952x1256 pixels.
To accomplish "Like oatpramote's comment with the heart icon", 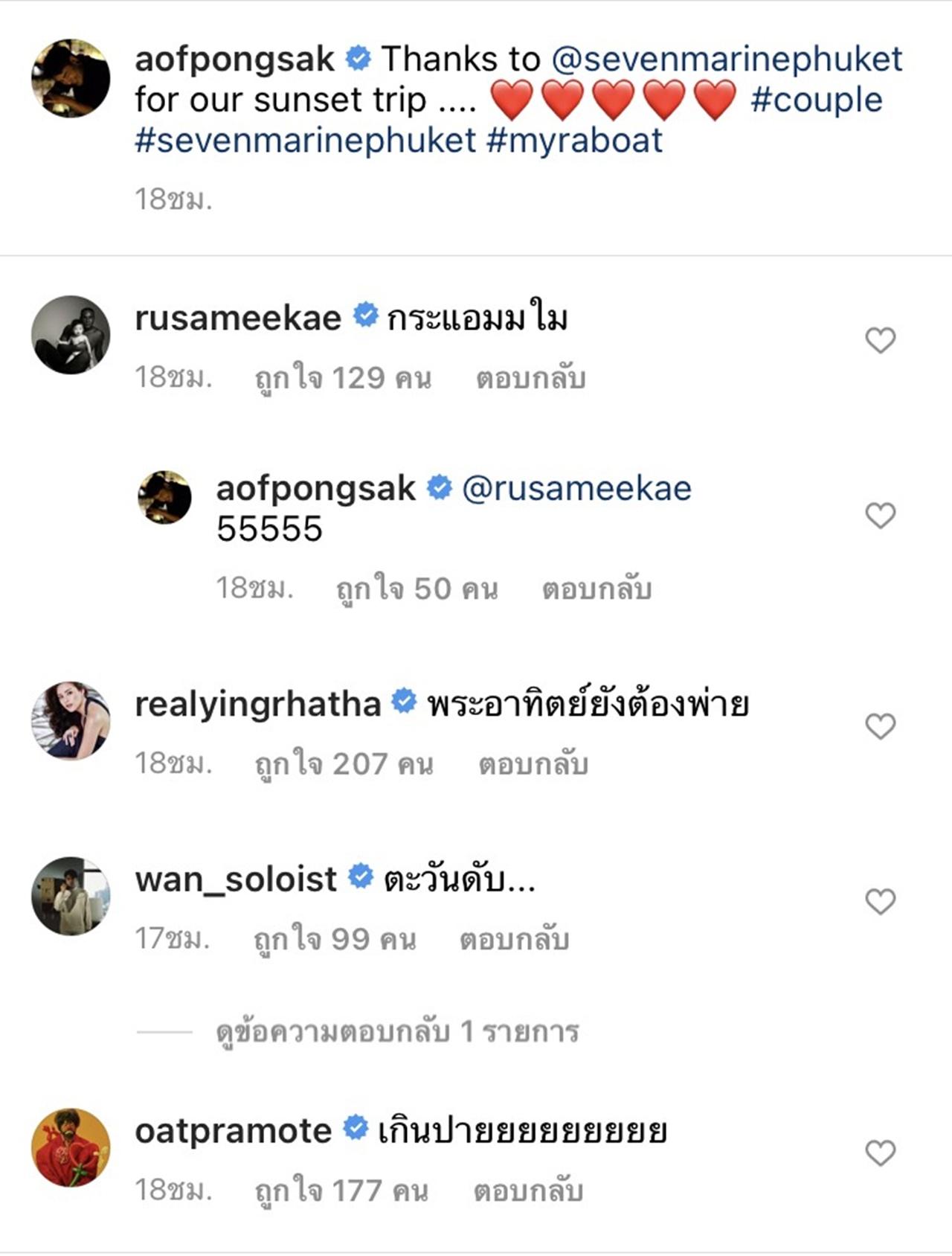I will [880, 1153].
